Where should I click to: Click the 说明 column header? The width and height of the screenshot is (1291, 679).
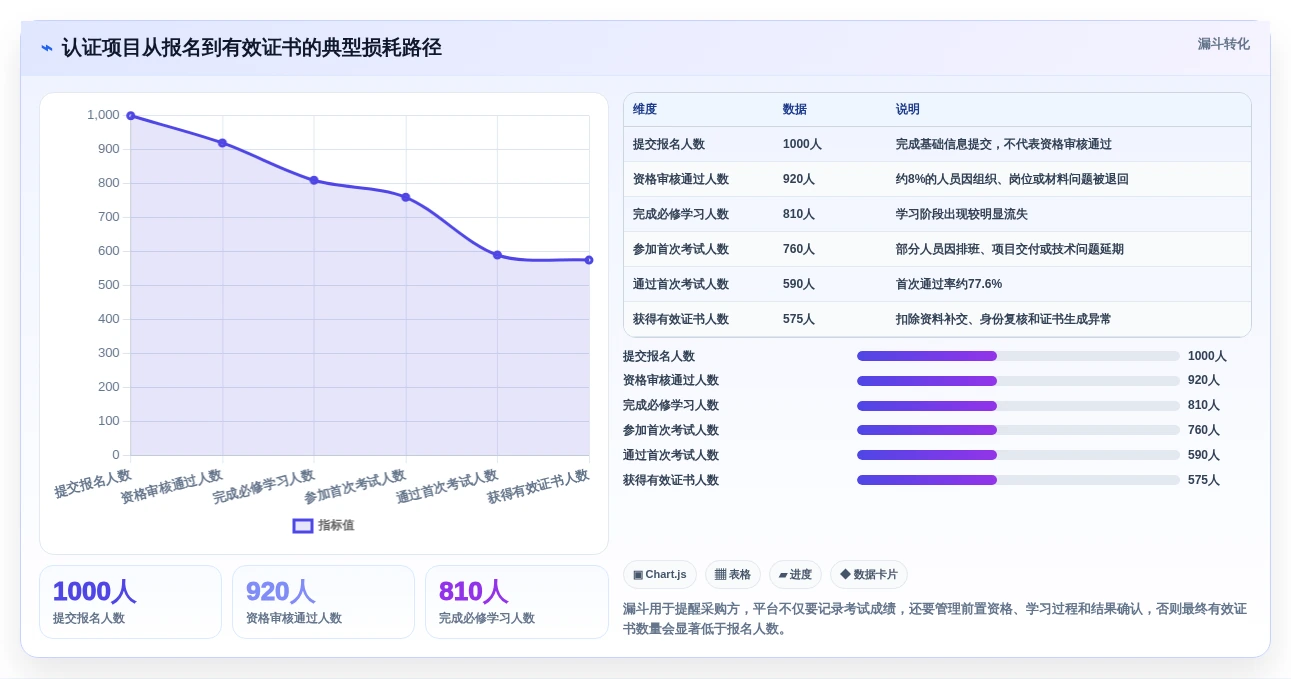click(908, 110)
